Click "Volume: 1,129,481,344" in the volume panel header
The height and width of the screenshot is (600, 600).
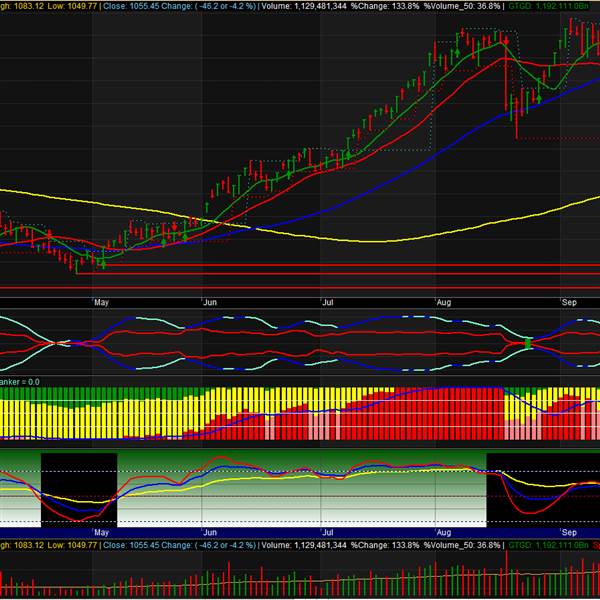(304, 545)
